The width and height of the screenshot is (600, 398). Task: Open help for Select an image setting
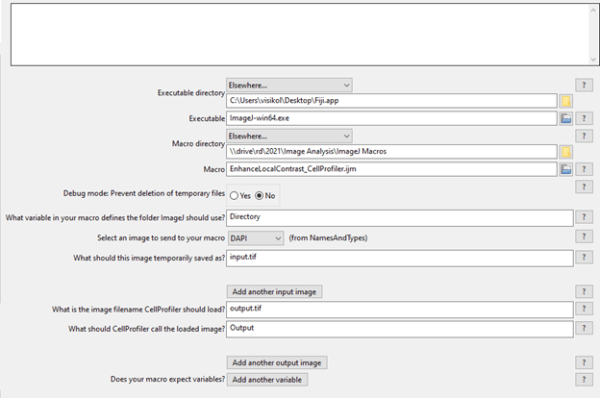[584, 237]
